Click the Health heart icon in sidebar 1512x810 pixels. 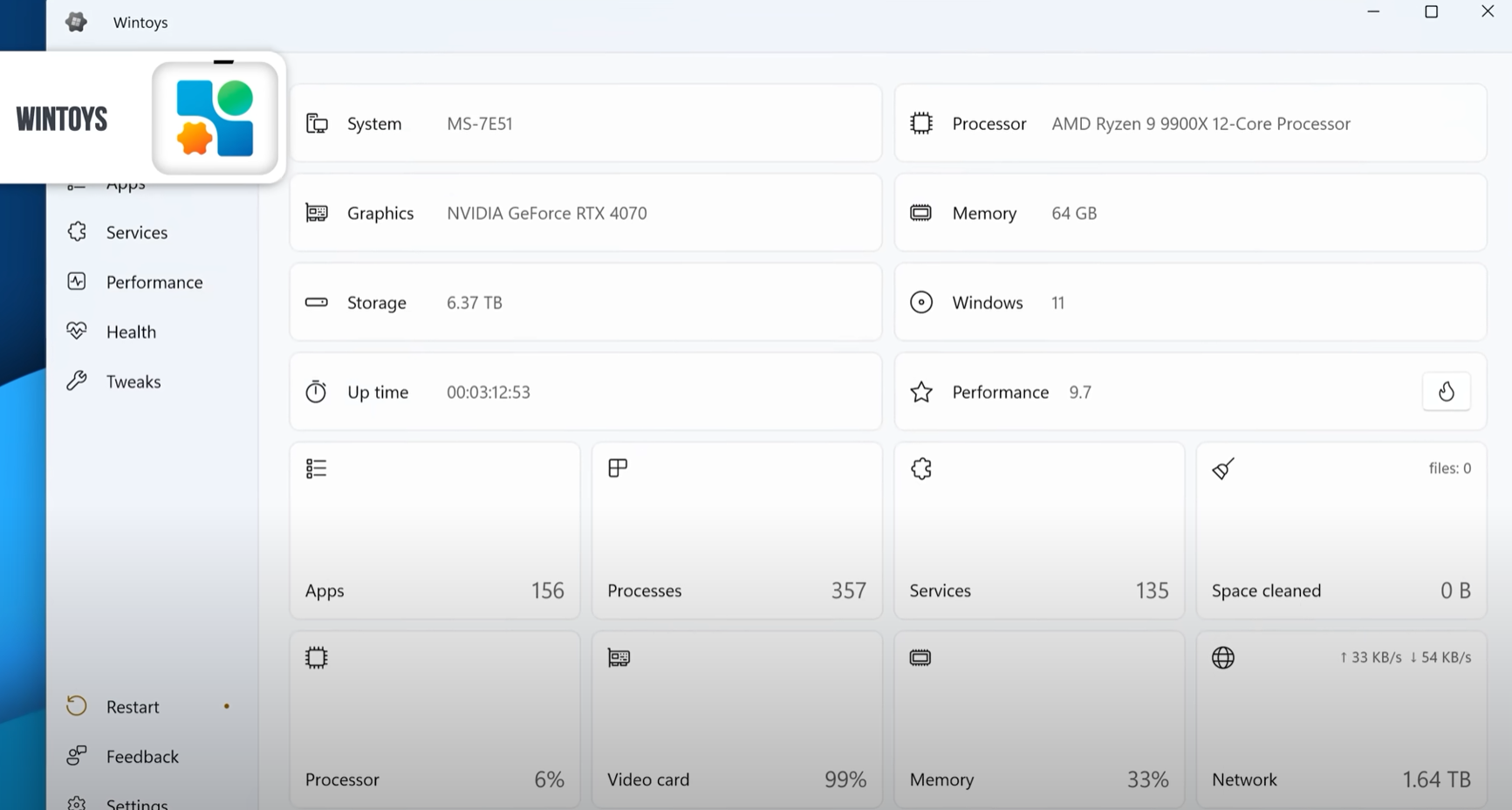pyautogui.click(x=77, y=332)
